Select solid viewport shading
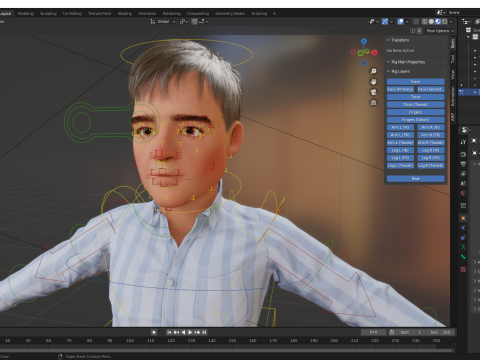The width and height of the screenshot is (480, 360). pos(431,22)
